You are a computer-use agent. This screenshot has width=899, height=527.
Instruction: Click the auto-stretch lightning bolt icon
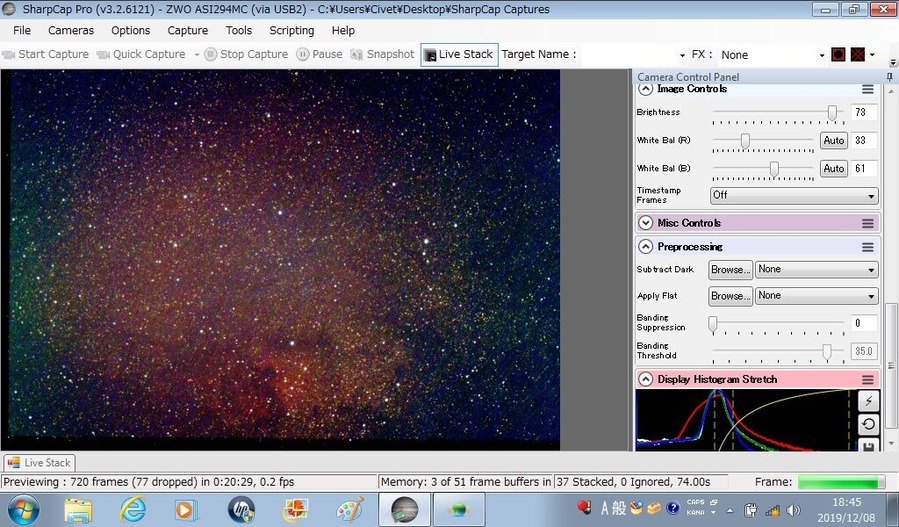click(868, 400)
